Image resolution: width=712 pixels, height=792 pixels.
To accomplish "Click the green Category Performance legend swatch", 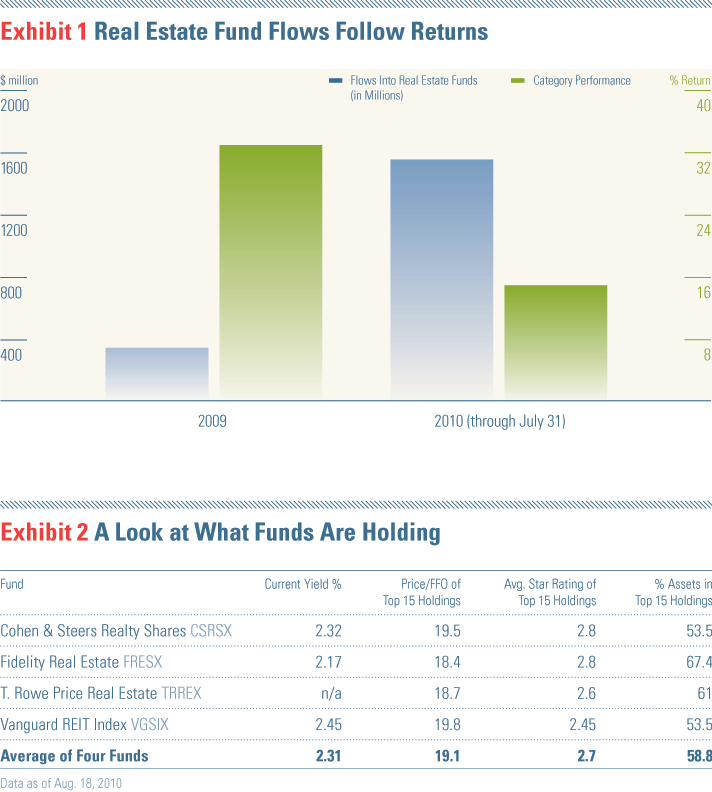I will click(x=518, y=80).
